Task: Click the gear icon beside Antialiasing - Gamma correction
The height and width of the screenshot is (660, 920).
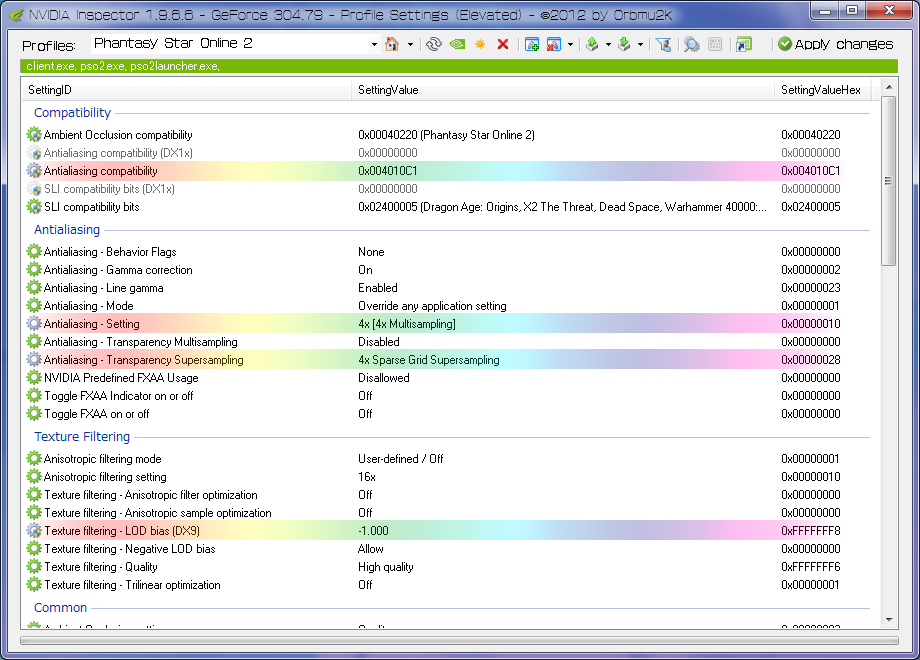Action: [34, 270]
